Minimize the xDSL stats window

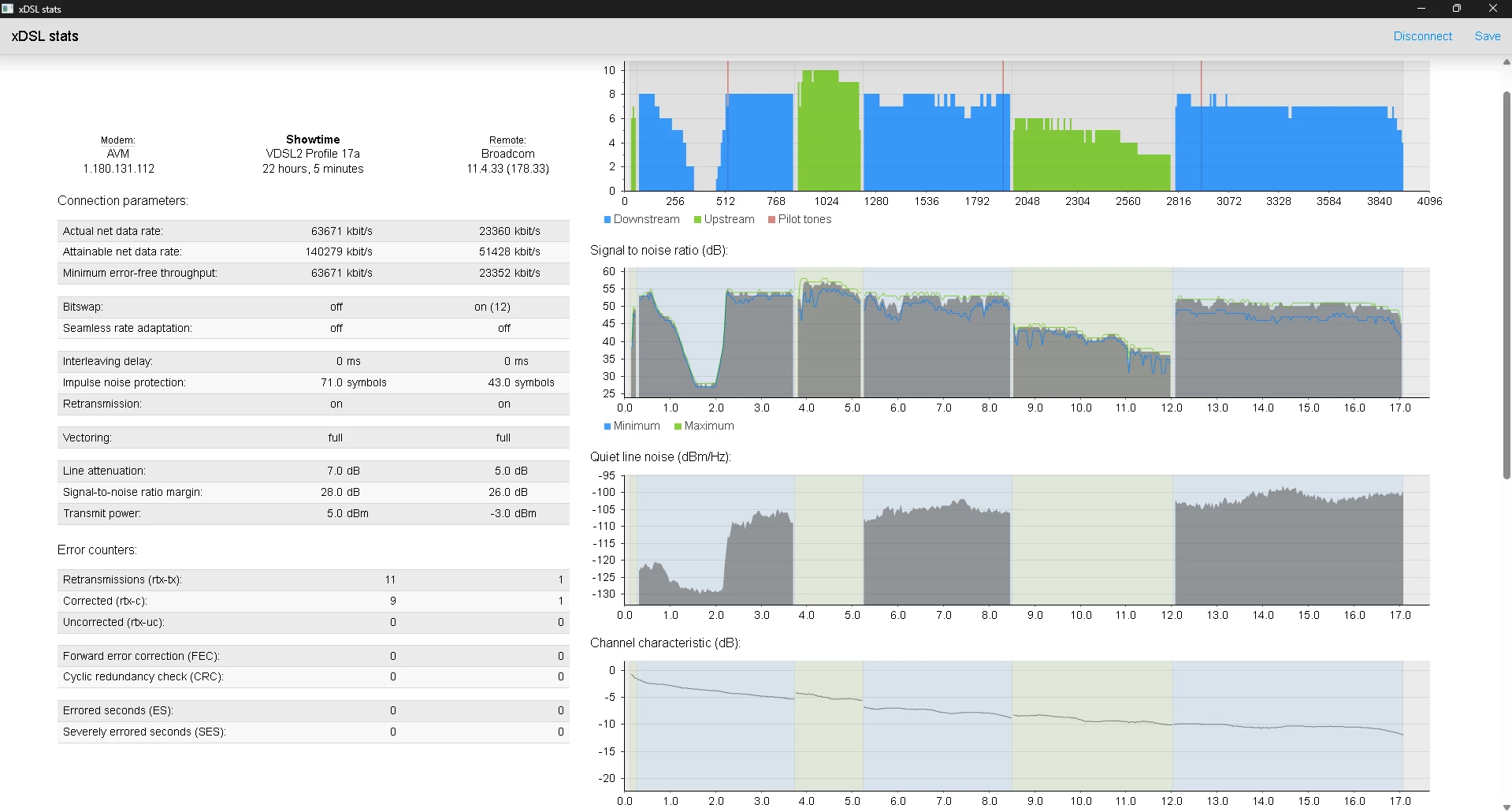pos(1421,9)
